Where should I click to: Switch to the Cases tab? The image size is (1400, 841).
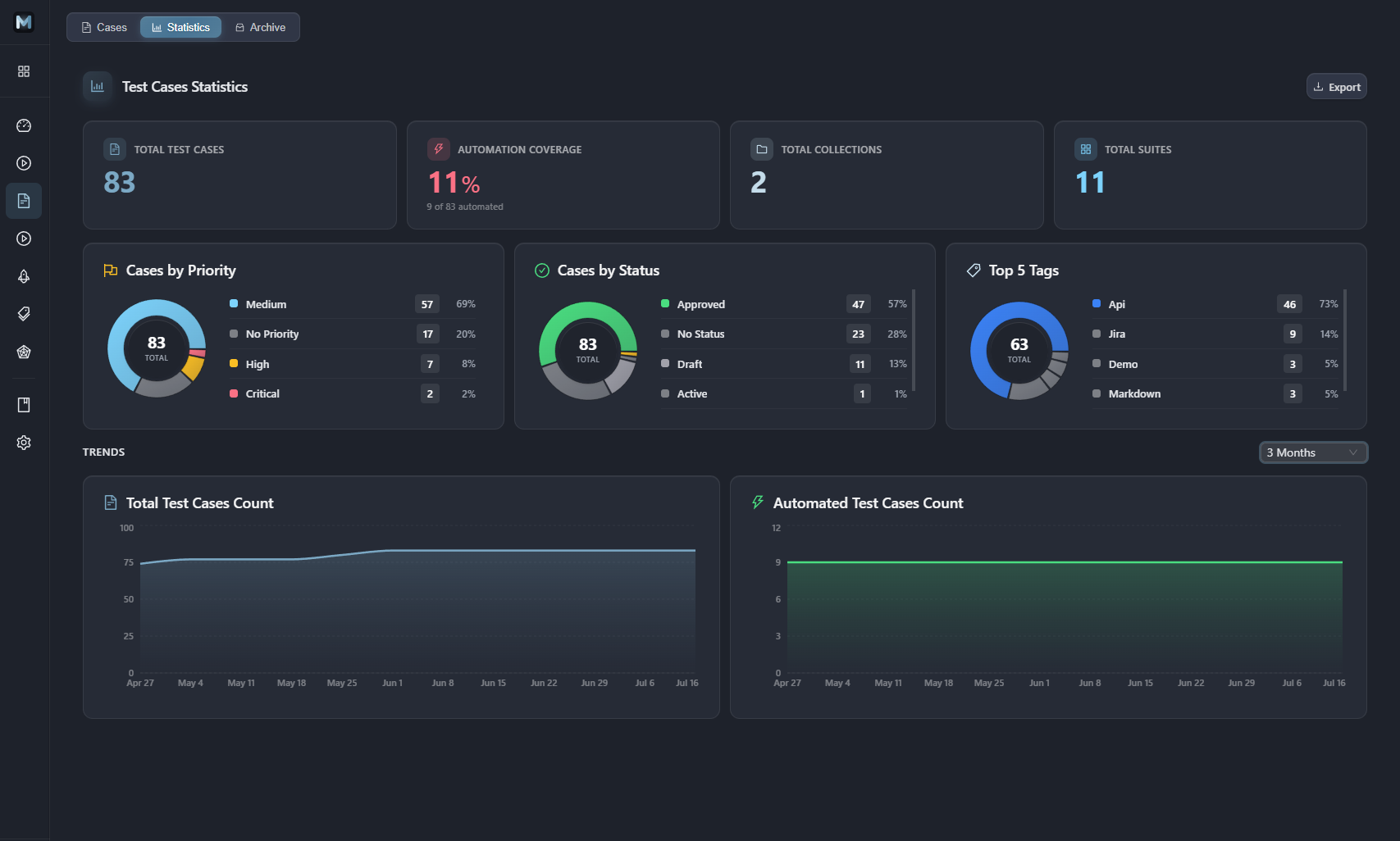click(104, 27)
